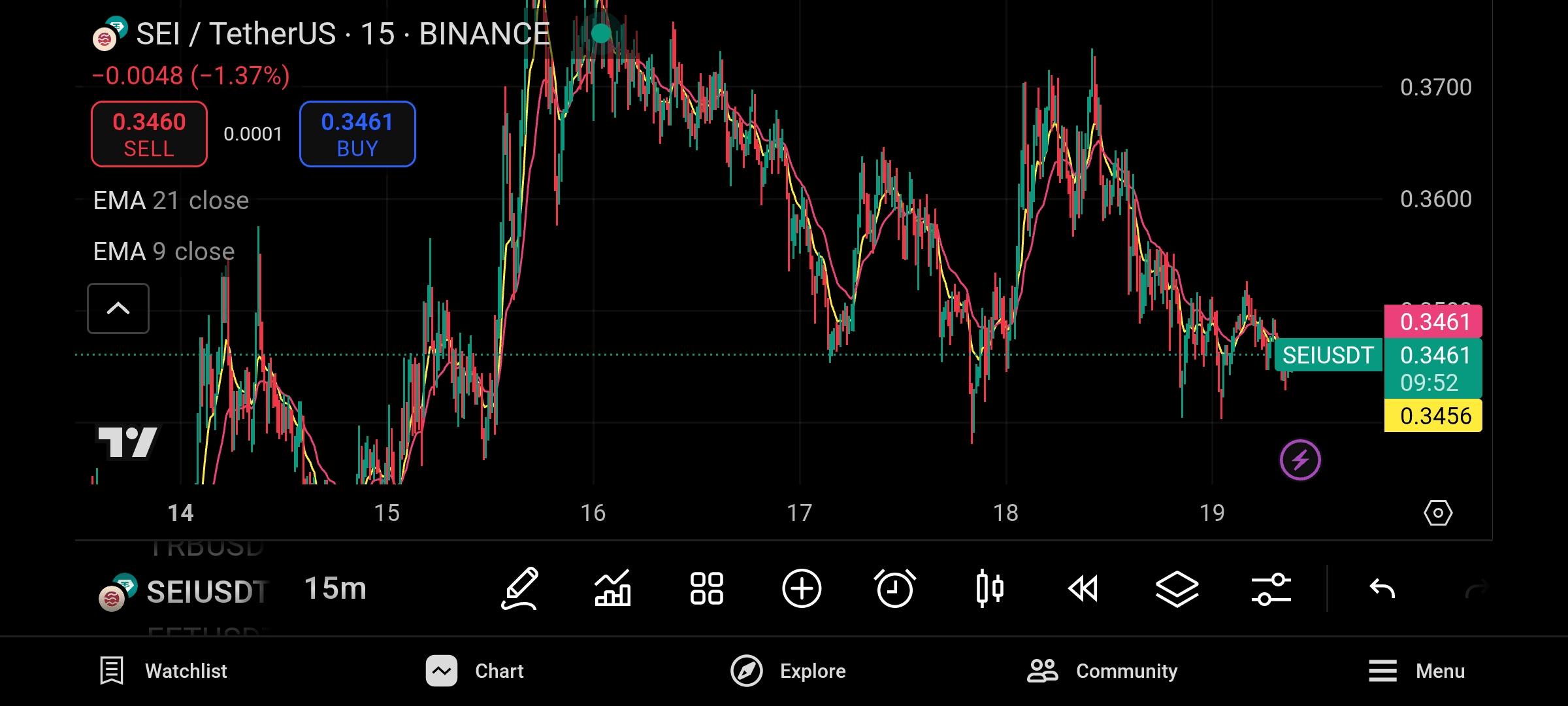Open chart settings sliders icon
This screenshot has width=1568, height=706.
[x=1271, y=588]
